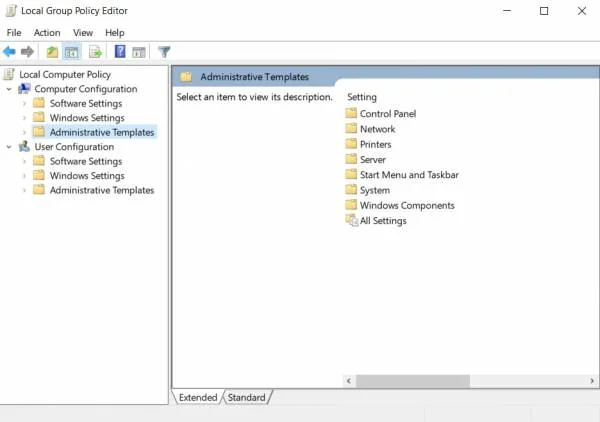
Task: Select the System entry in list
Action: (375, 190)
